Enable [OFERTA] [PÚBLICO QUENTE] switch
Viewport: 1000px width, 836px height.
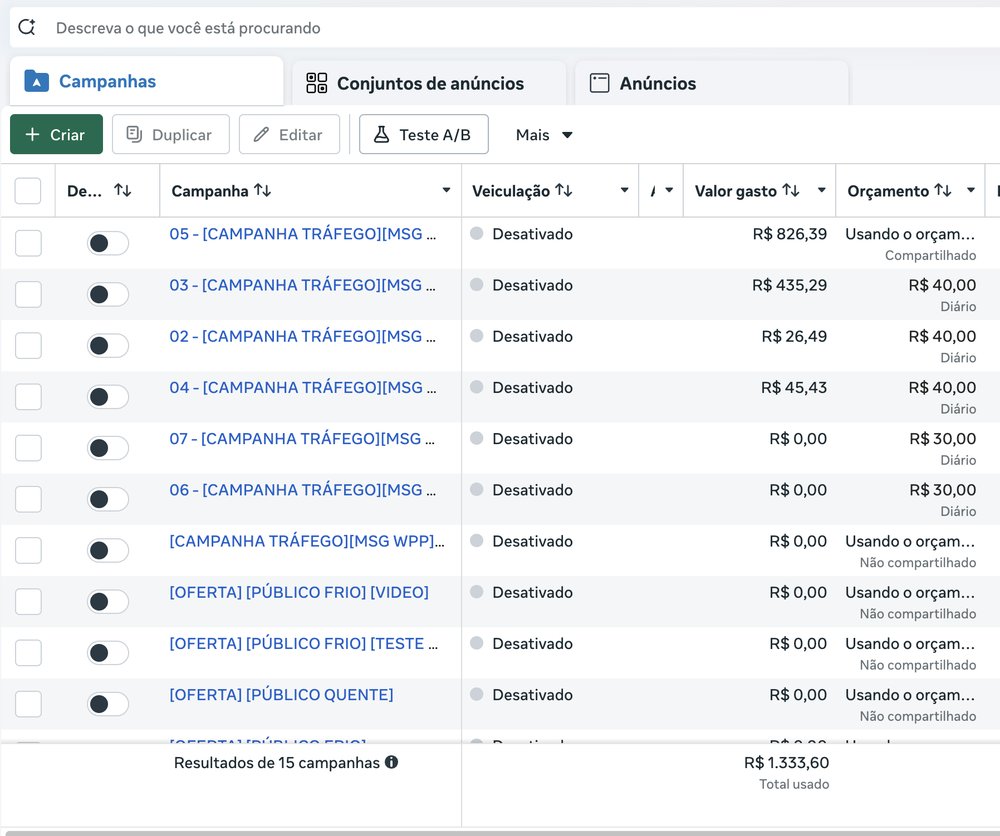pos(108,704)
